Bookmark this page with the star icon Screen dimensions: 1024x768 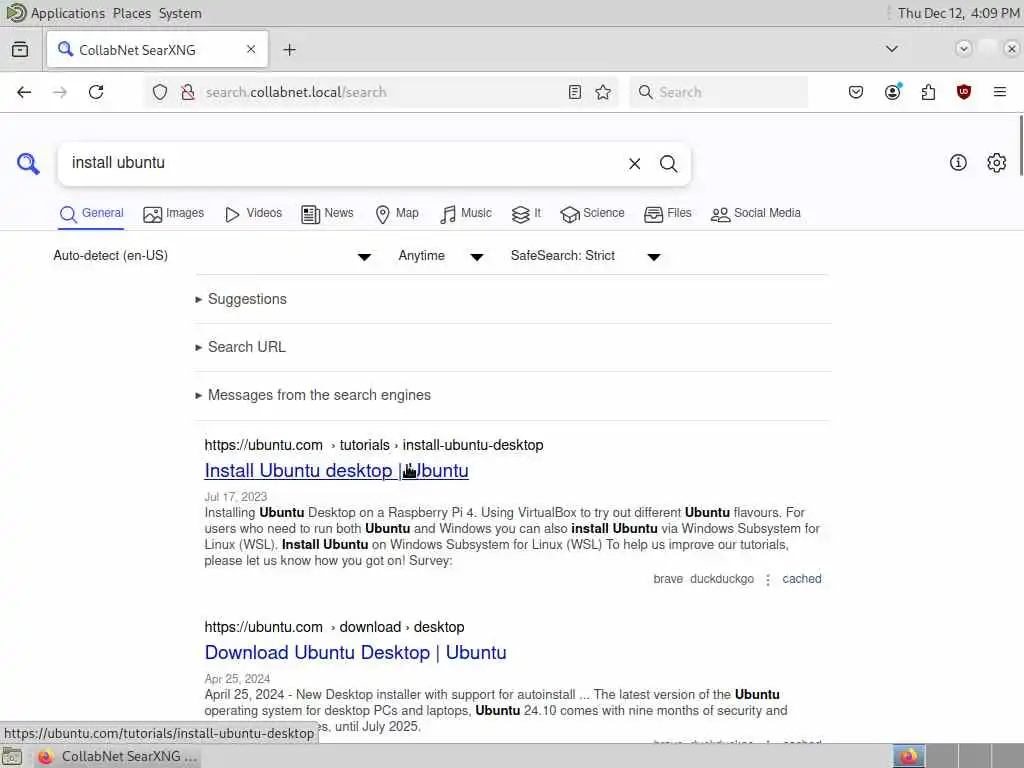(603, 92)
